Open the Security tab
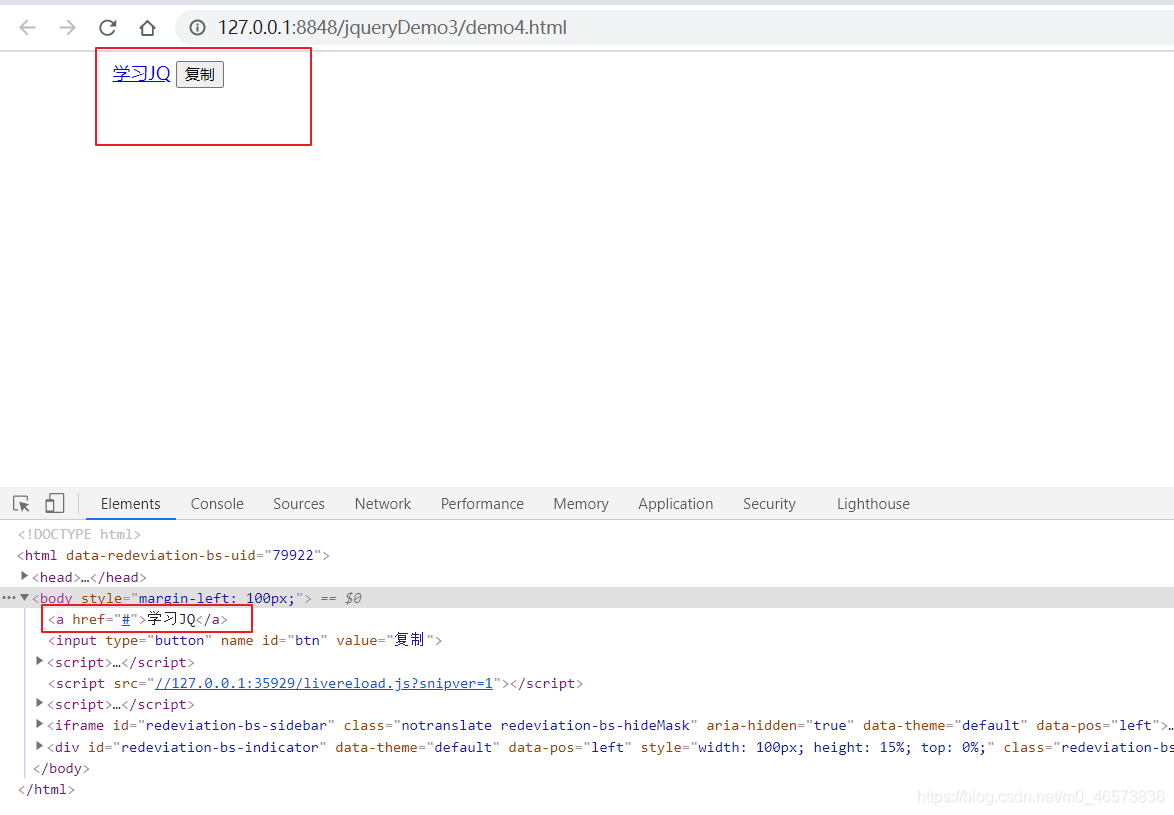Viewport: 1174px width, 815px height. click(x=769, y=504)
